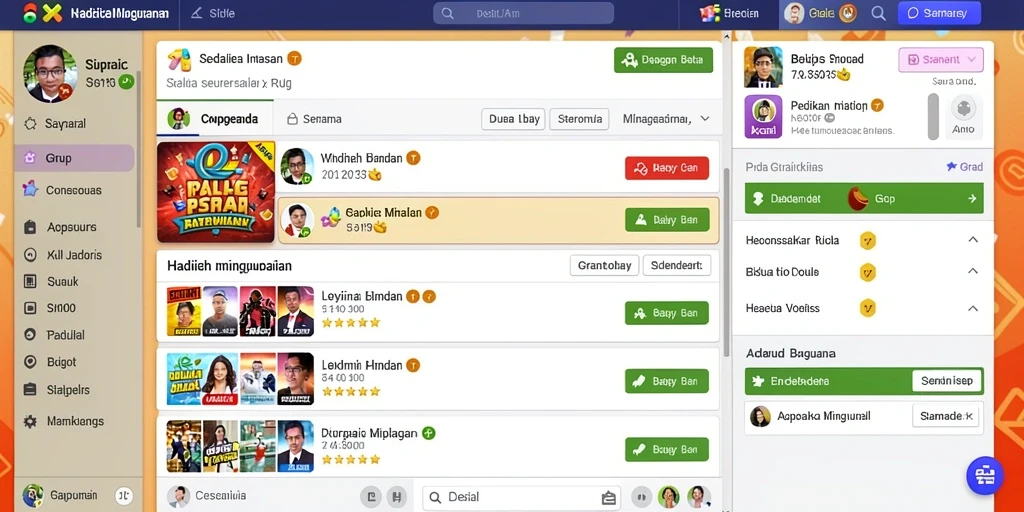Click the Supraic profile photo in sidebar
This screenshot has height=512, width=1024.
[50, 74]
